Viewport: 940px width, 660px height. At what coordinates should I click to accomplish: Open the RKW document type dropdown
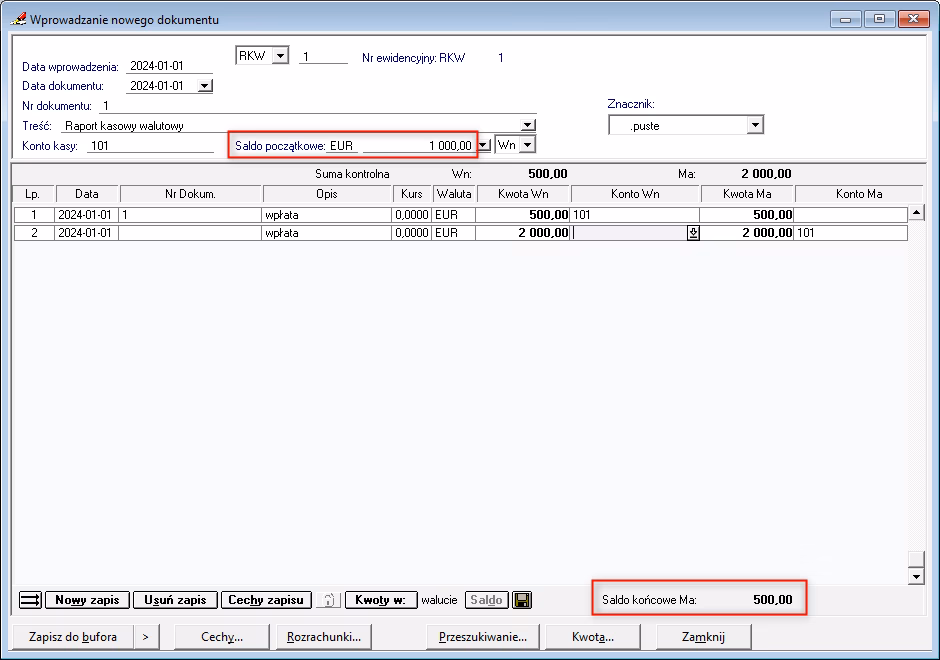pos(279,57)
